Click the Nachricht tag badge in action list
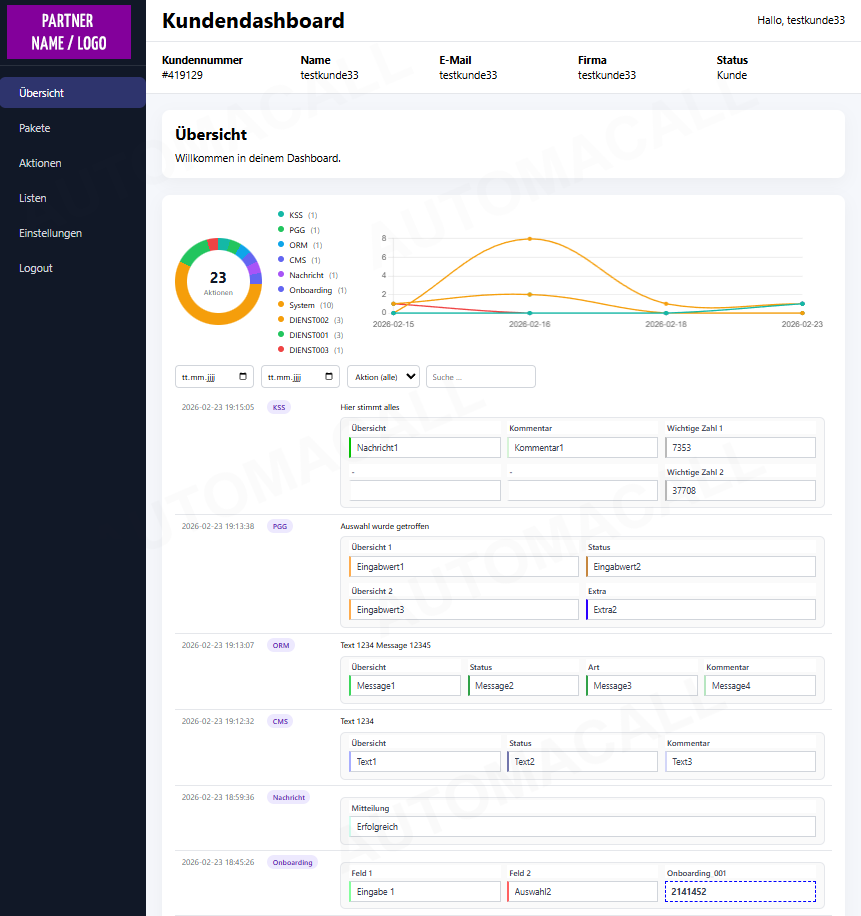Viewport: 861px width, 916px height. 288,797
